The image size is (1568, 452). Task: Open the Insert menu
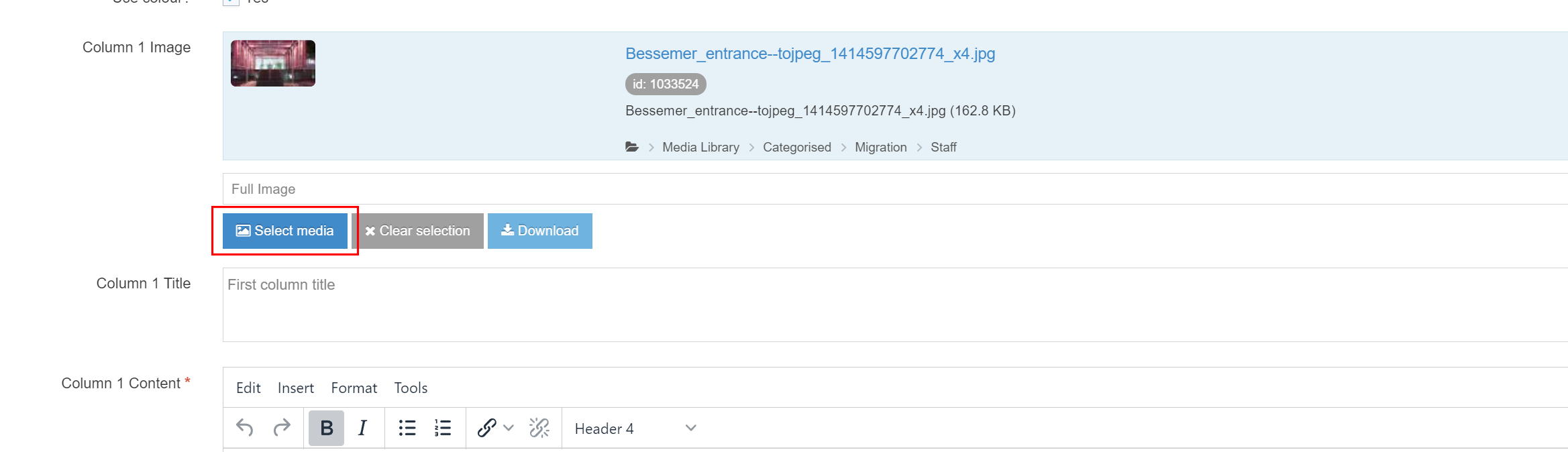tap(295, 388)
